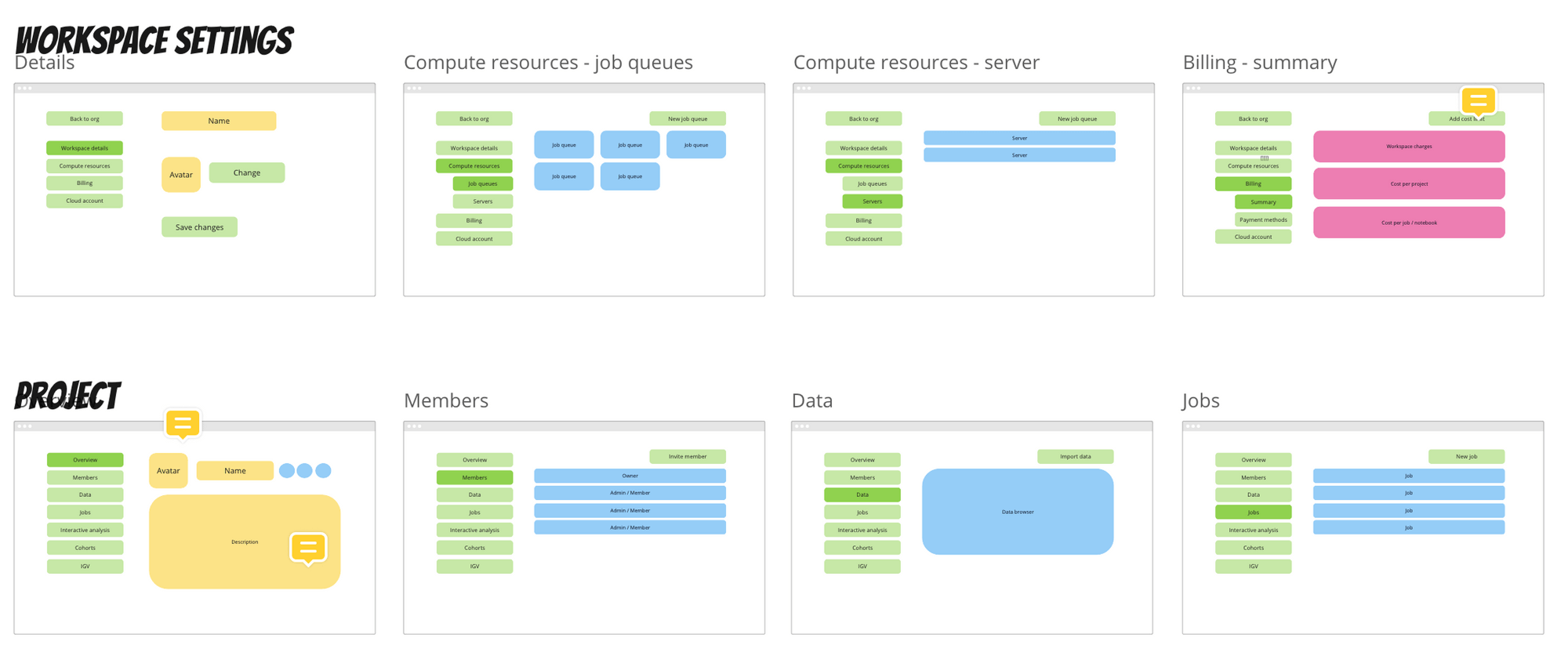
Task: Select IGV in Project overview frame sidebar
Action: tap(85, 567)
